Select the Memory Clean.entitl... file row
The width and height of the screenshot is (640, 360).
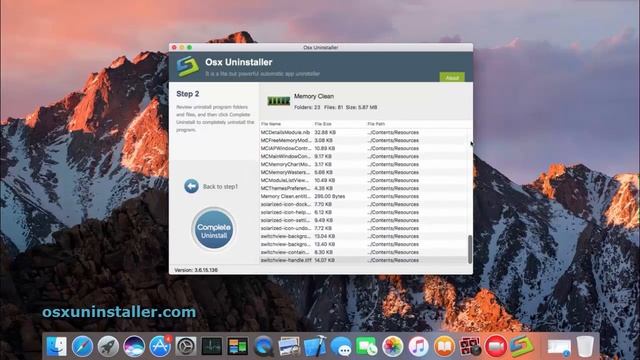click(x=363, y=196)
